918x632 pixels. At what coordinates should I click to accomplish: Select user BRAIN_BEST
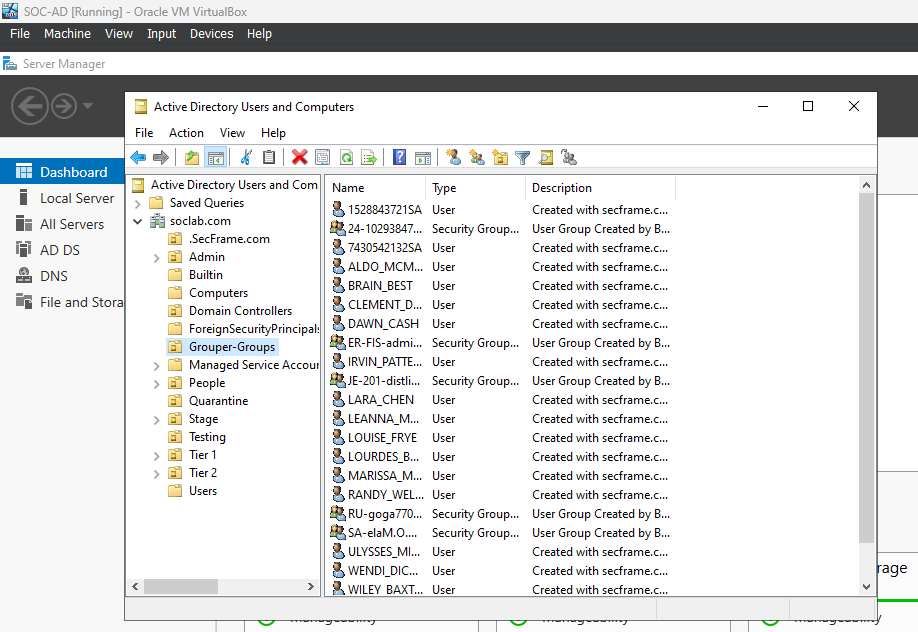[380, 286]
